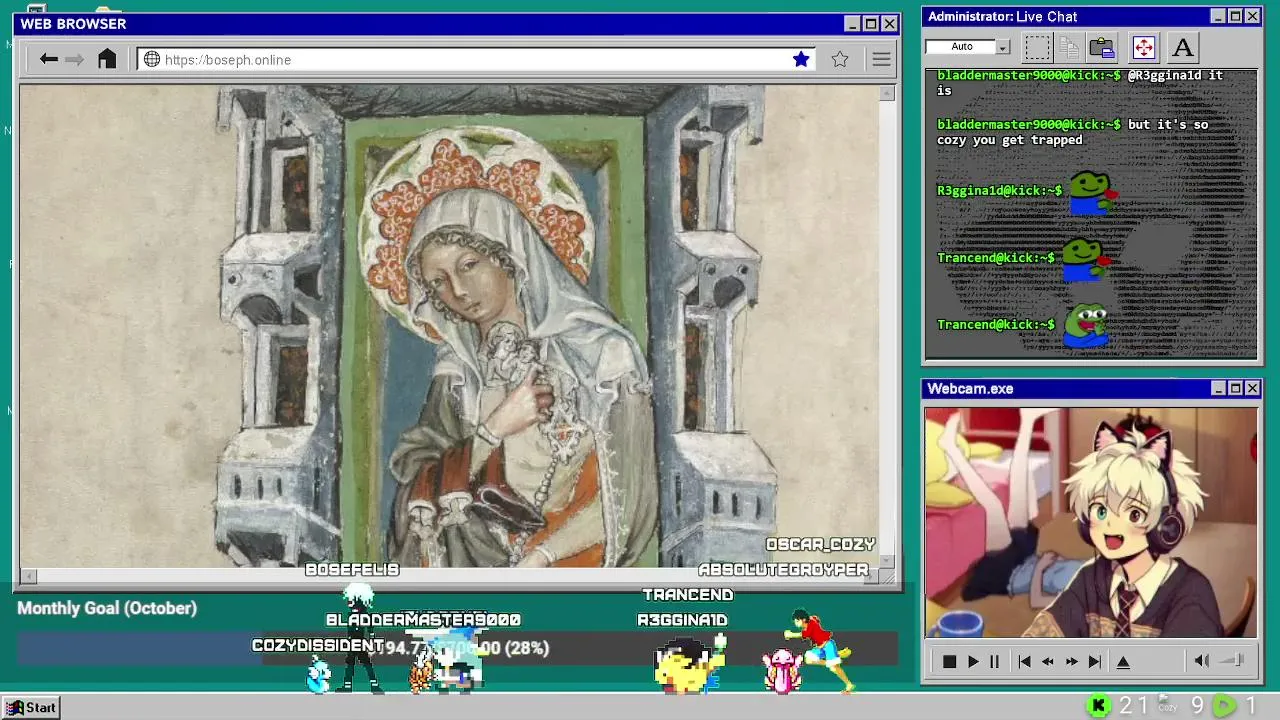Click the browser horizontal scrollbar right arrow

click(x=872, y=575)
